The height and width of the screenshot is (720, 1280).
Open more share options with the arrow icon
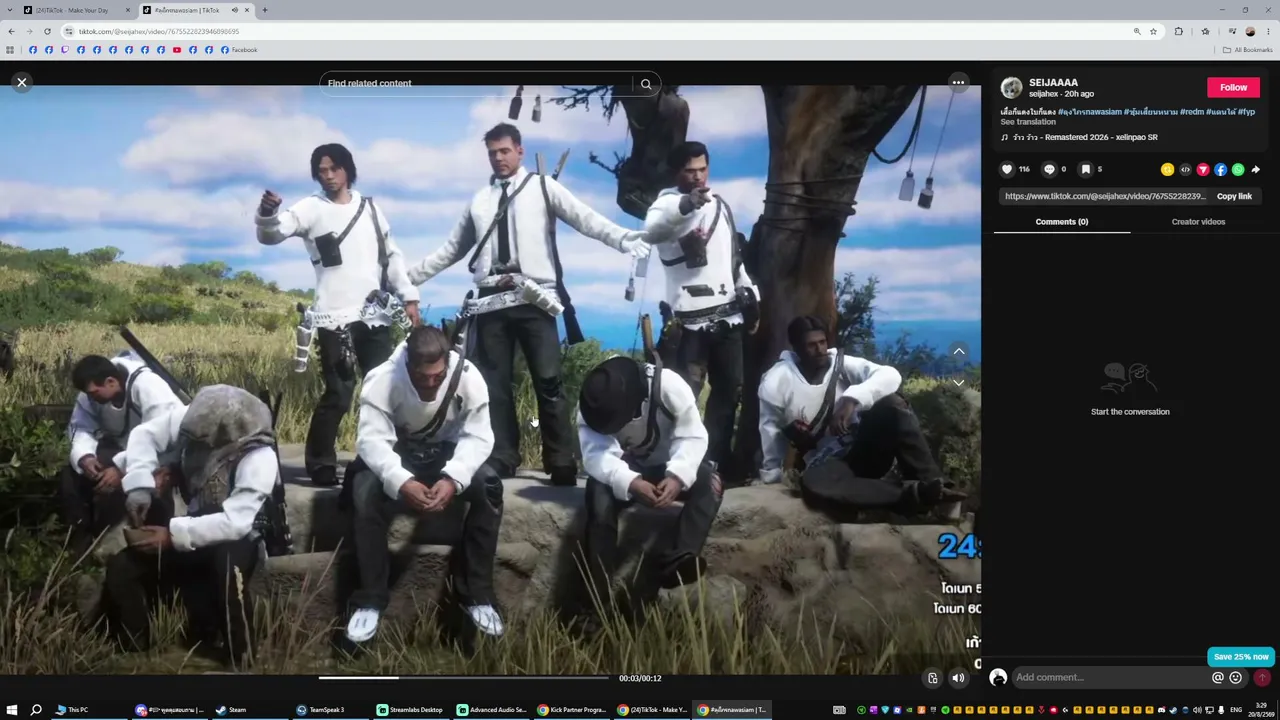1256,170
